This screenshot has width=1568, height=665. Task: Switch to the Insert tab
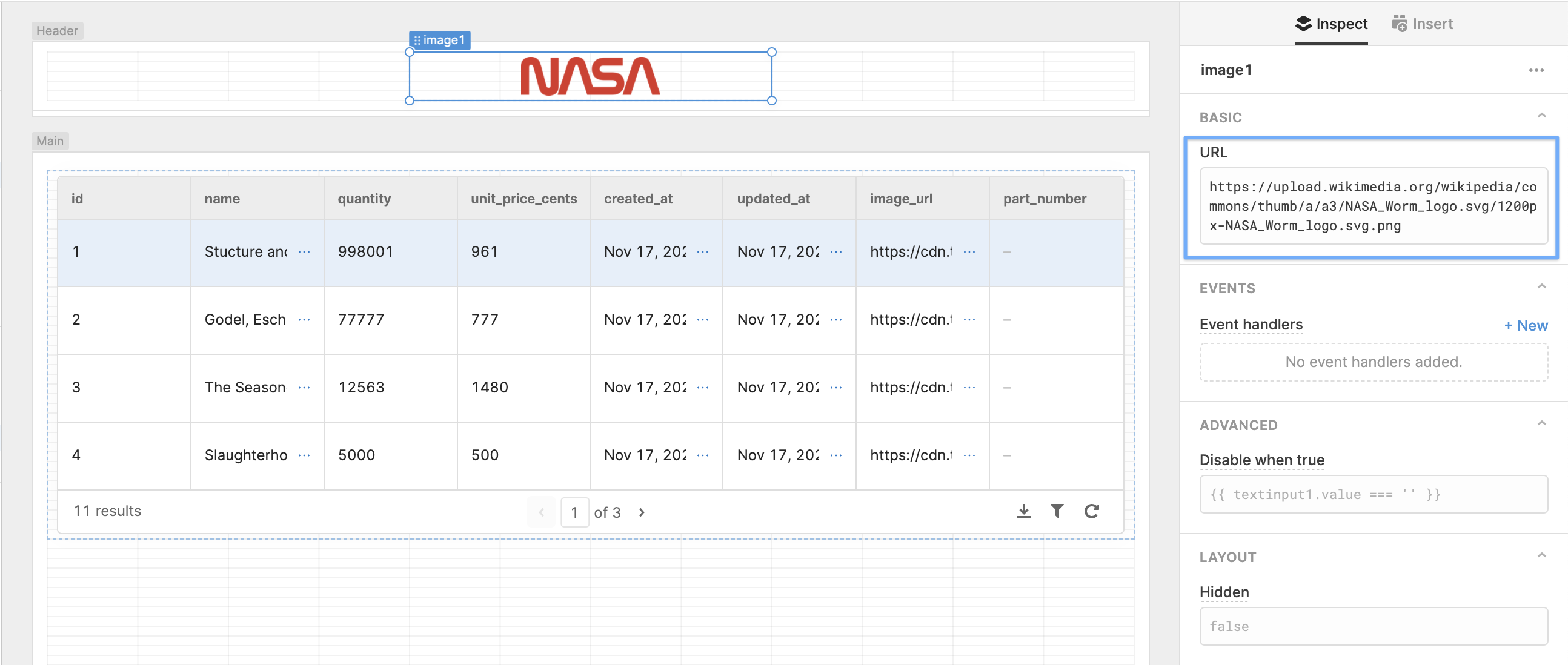(1422, 24)
